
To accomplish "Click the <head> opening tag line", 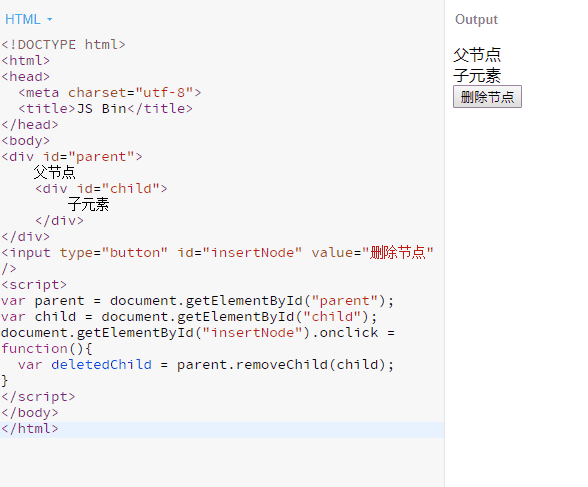I will pos(26,77).
